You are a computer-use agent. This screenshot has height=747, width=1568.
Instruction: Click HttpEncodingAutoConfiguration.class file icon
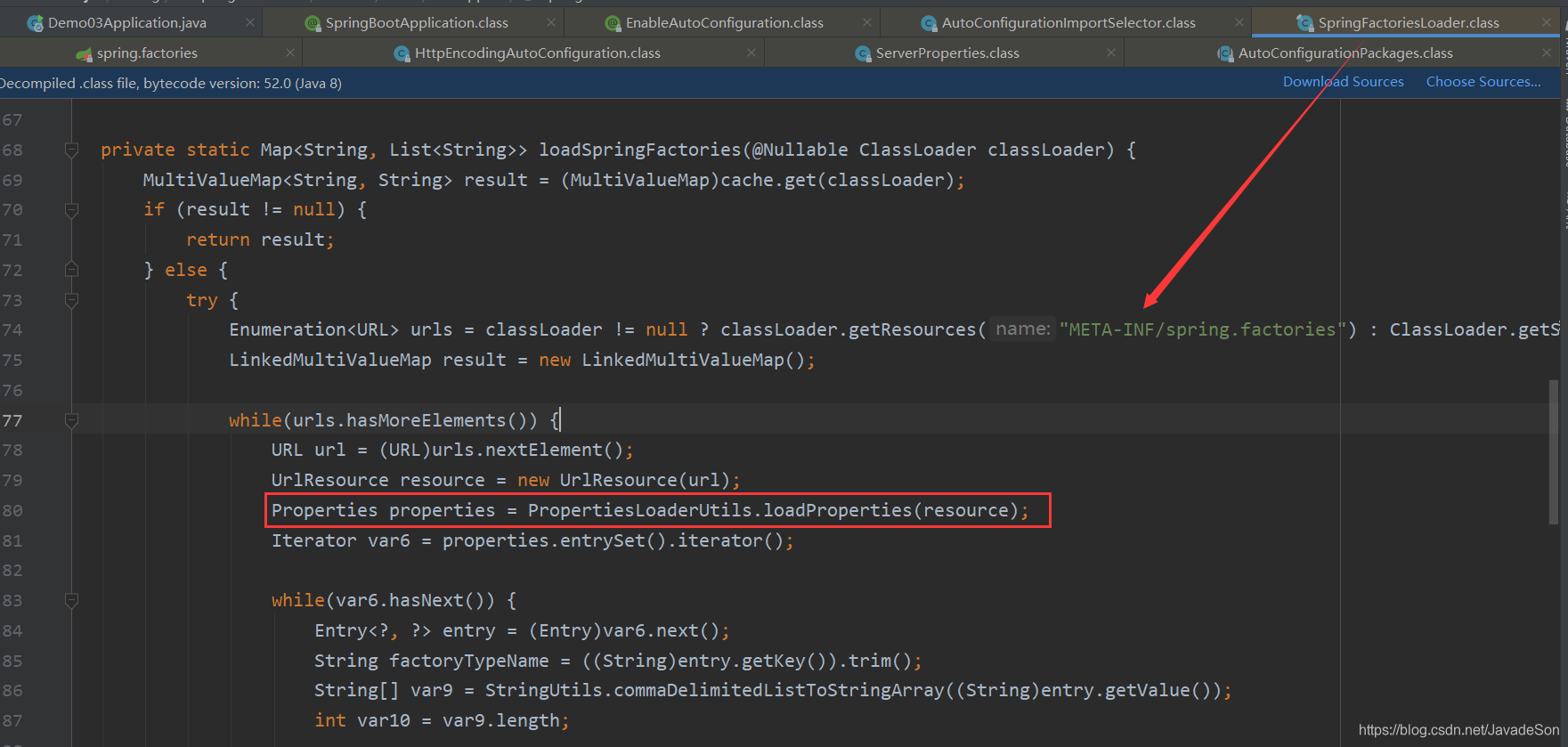click(402, 54)
